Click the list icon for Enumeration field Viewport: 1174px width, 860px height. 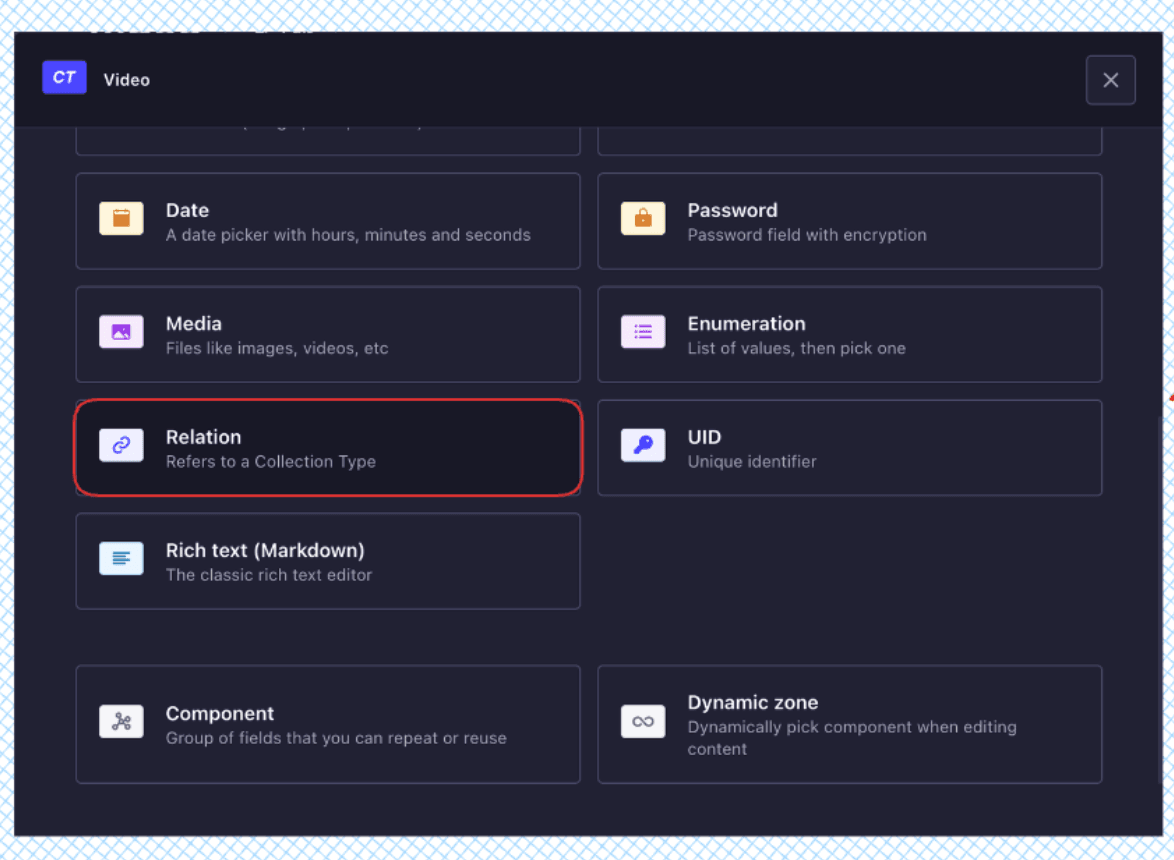click(x=643, y=332)
